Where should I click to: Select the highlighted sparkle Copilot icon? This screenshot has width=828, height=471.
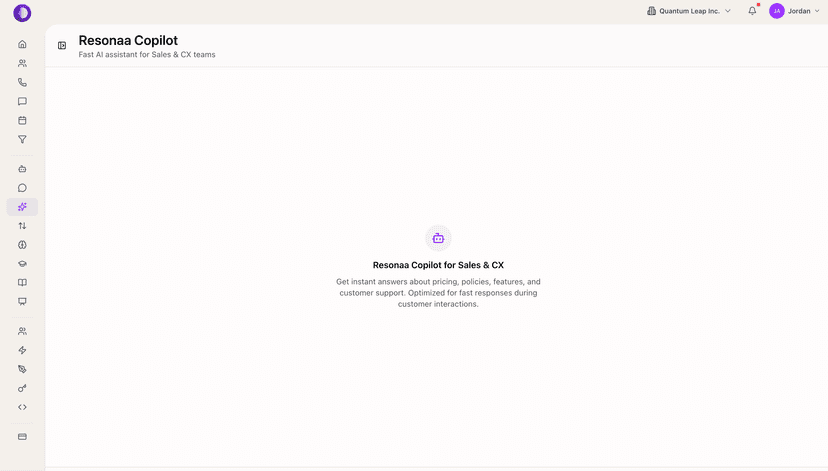click(x=22, y=207)
